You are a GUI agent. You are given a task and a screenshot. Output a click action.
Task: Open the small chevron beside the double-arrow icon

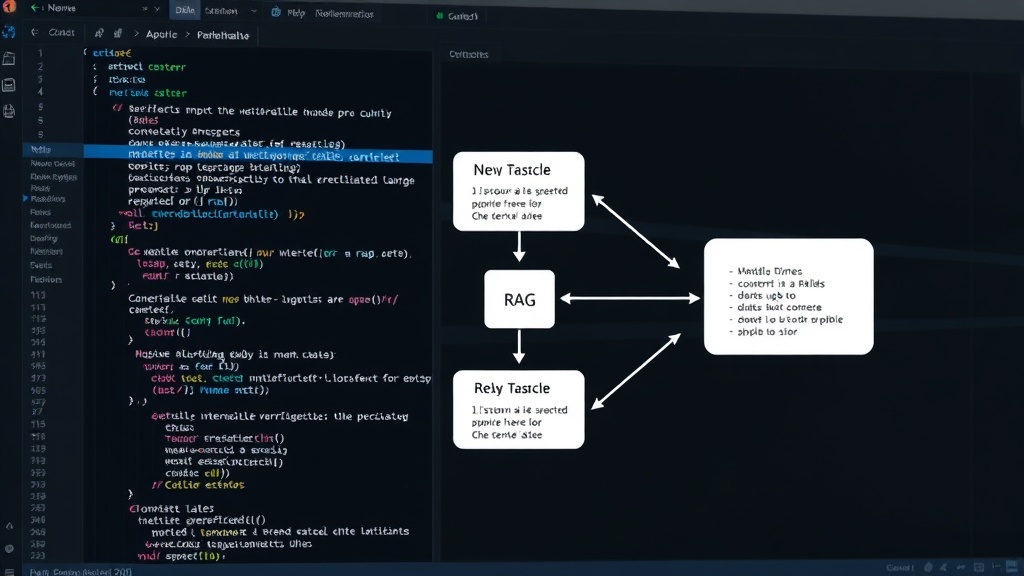157,9
